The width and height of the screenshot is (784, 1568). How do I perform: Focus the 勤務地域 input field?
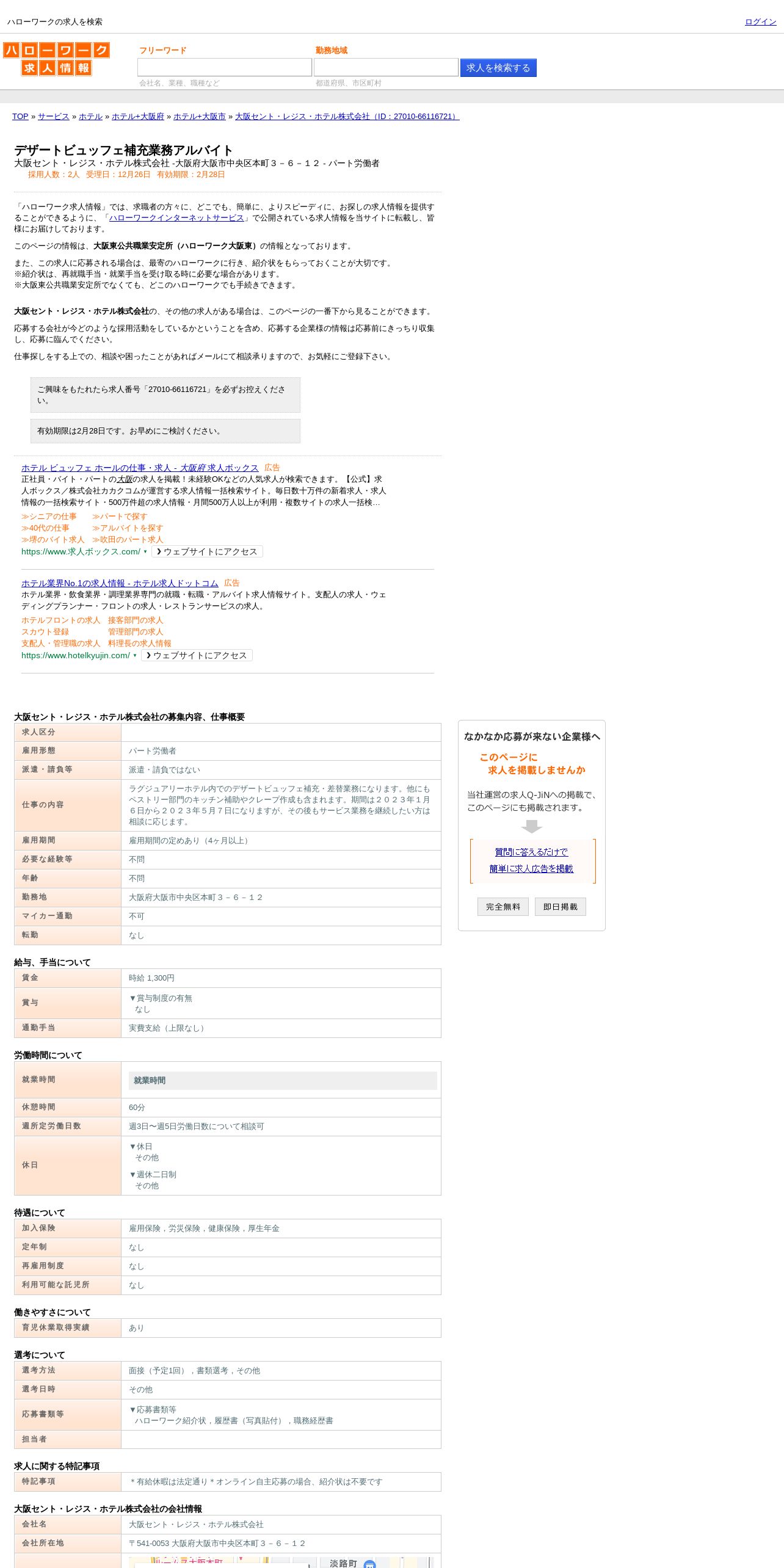point(386,67)
